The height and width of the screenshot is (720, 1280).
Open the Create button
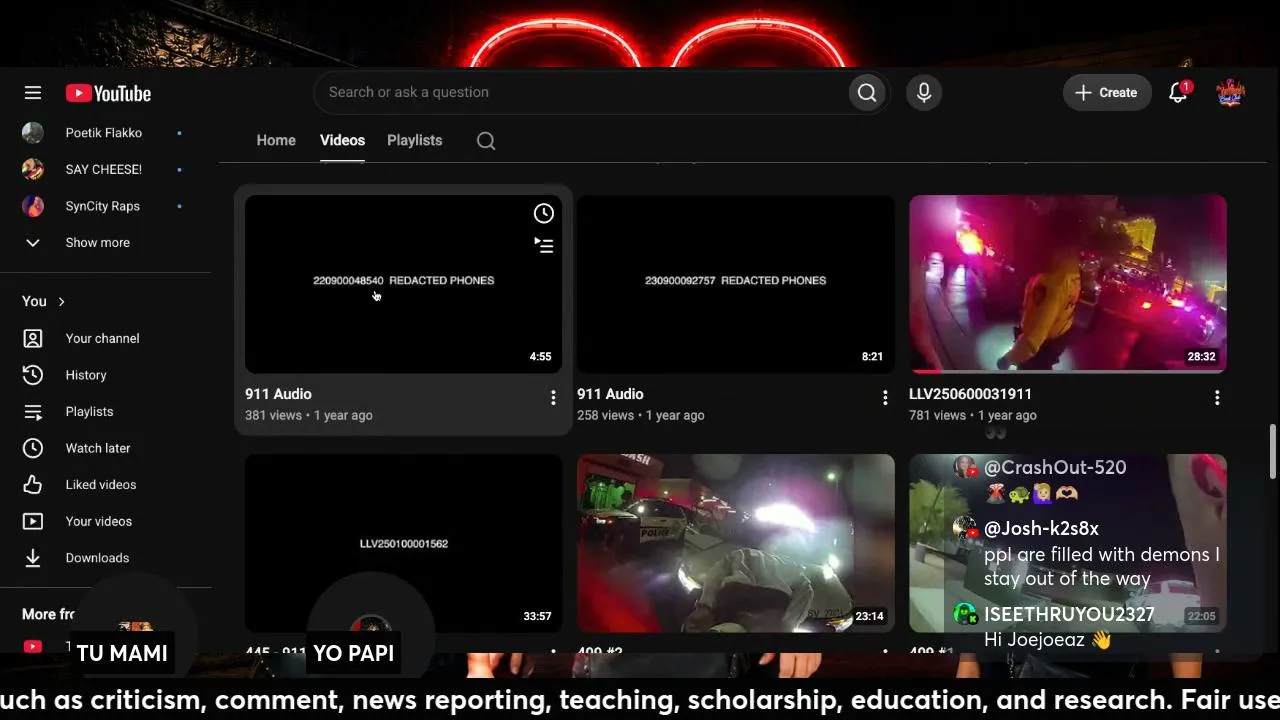(x=1107, y=93)
